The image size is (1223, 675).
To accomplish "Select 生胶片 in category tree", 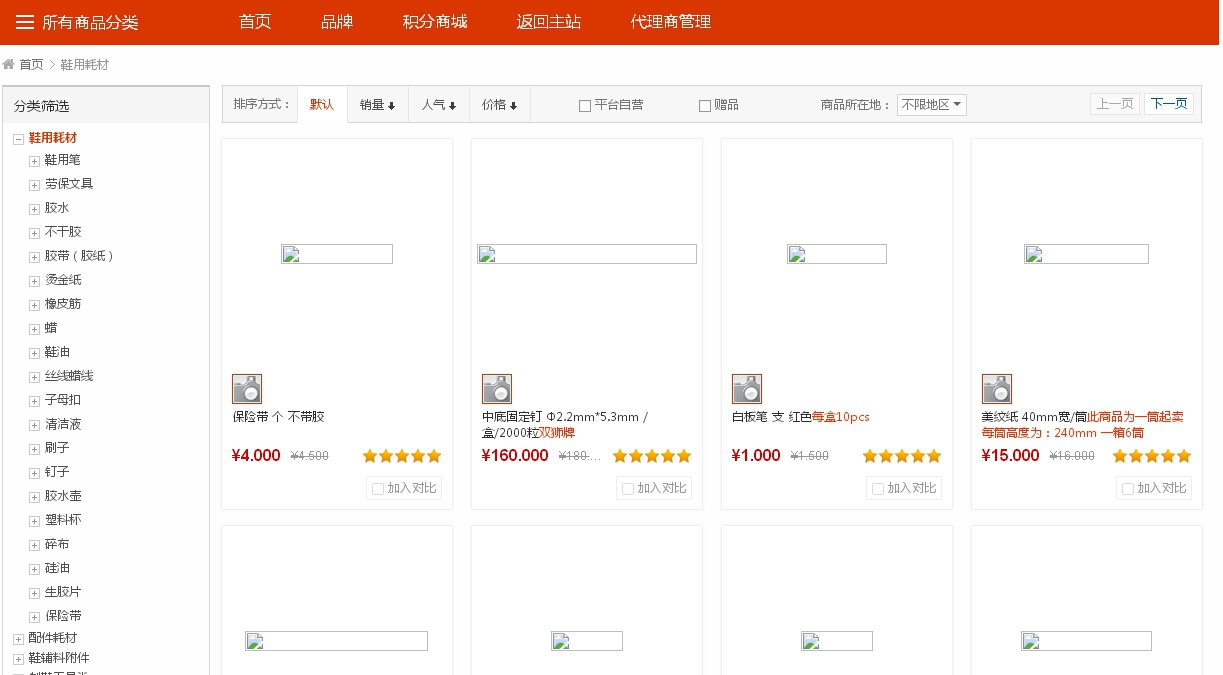I will [63, 592].
